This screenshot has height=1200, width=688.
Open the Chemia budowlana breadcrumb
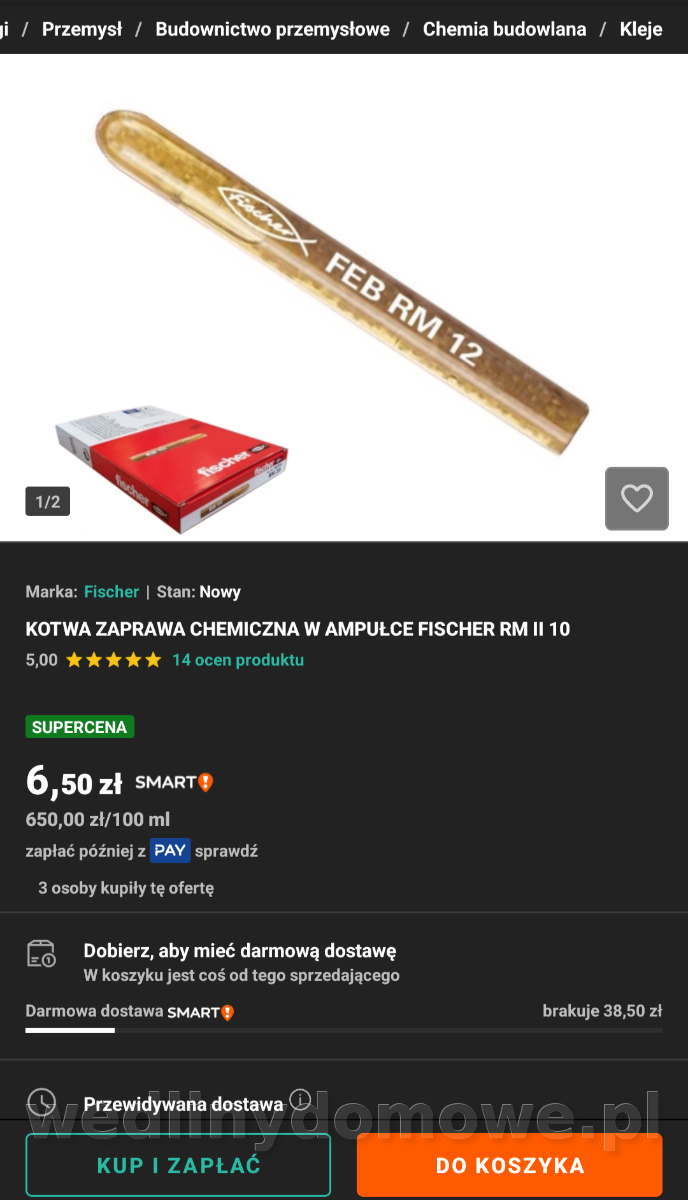(504, 29)
